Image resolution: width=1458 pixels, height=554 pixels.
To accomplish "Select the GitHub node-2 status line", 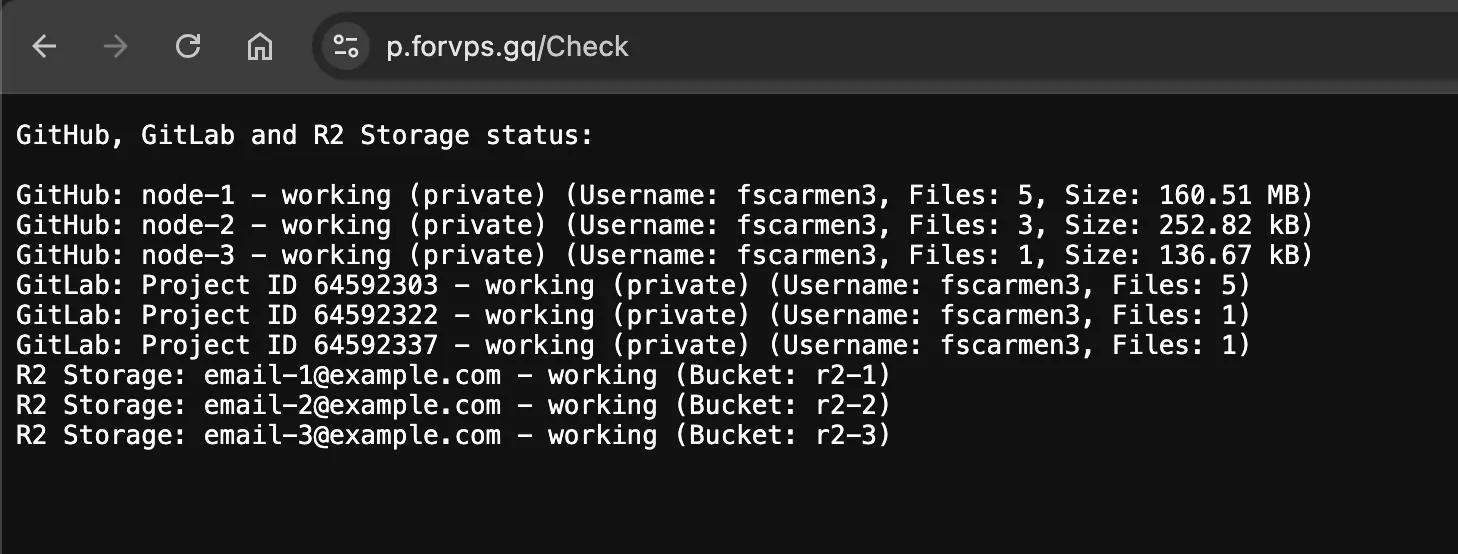I will 664,225.
